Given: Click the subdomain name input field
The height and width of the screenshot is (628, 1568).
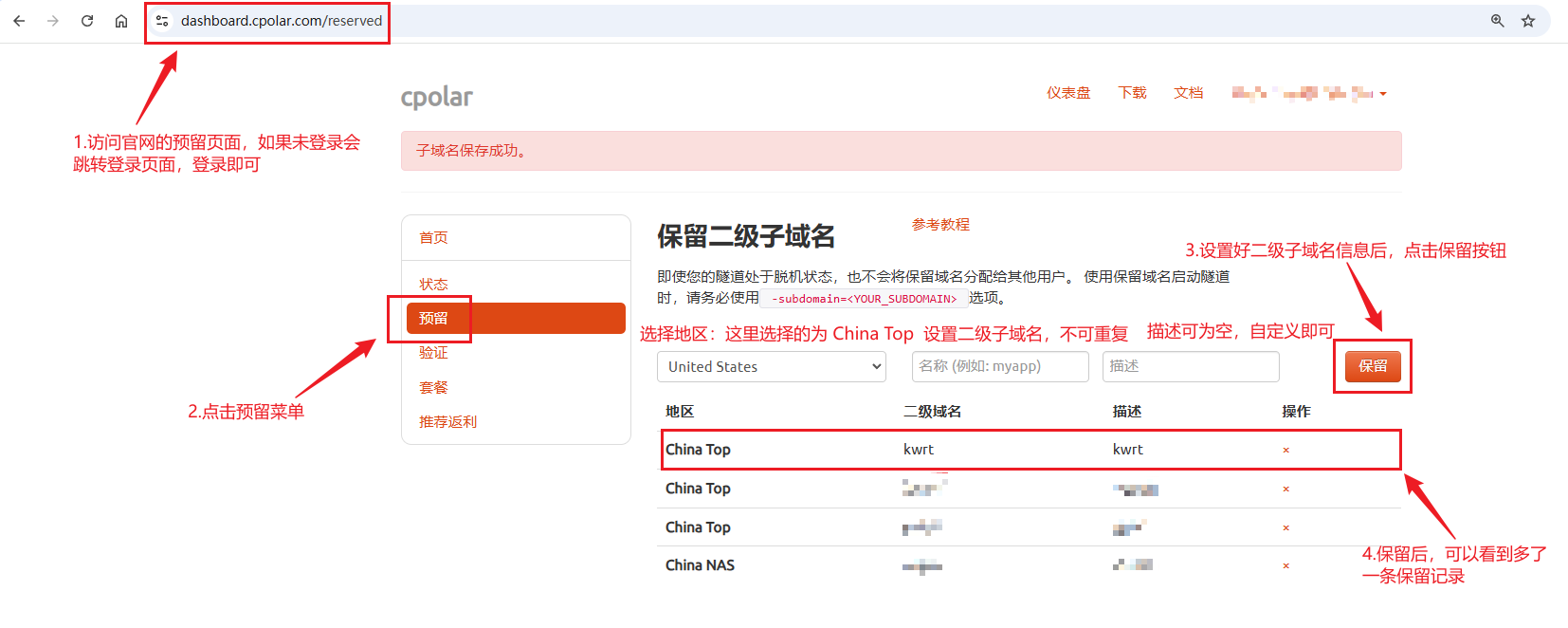Looking at the screenshot, I should click(1000, 367).
